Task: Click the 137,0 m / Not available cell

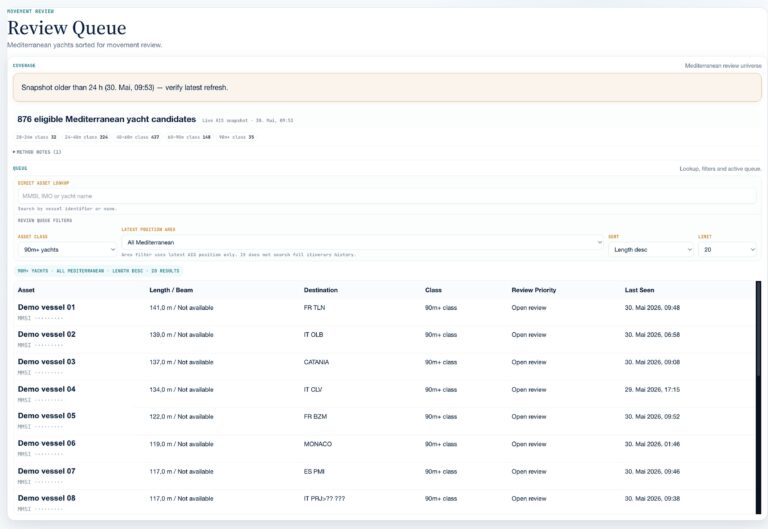Action: (181, 362)
